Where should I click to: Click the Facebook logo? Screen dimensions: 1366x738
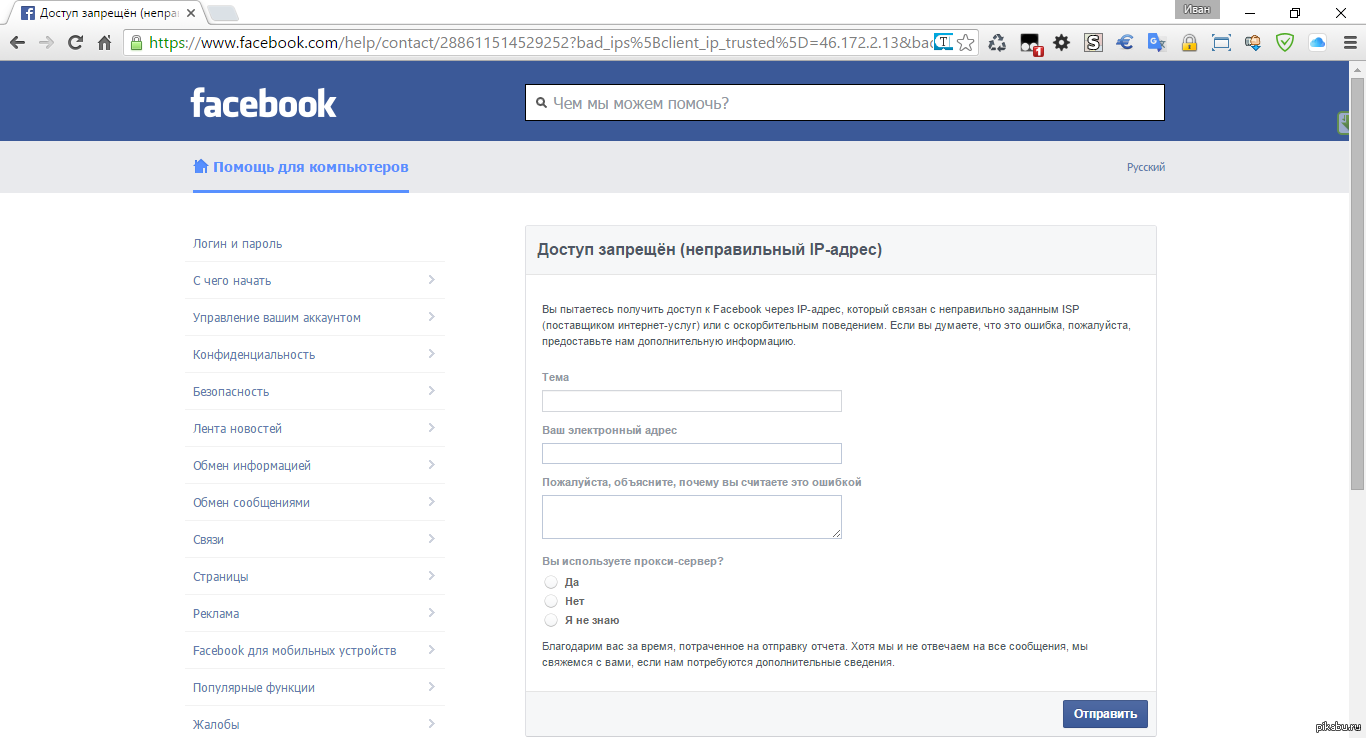[x=264, y=103]
